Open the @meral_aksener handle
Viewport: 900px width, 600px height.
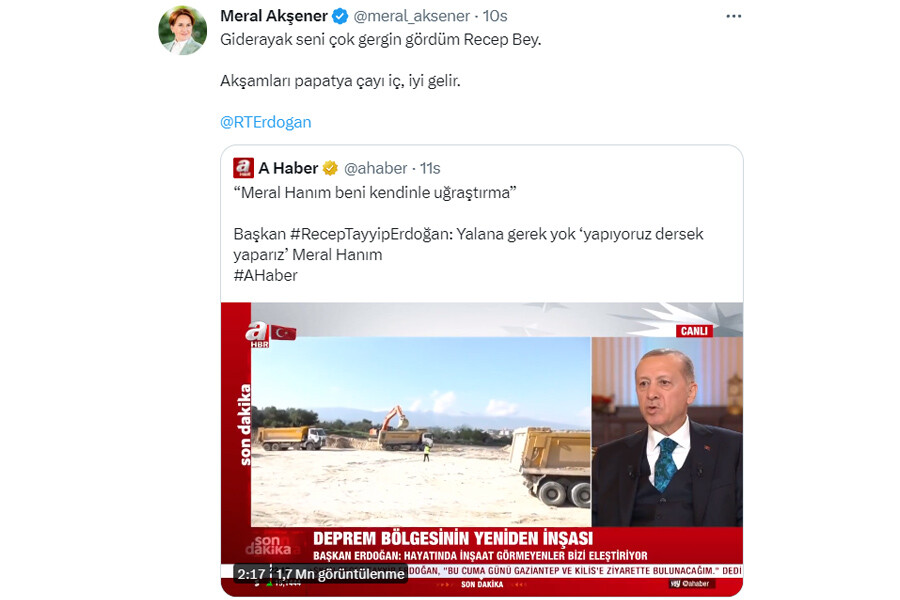pyautogui.click(x=412, y=16)
